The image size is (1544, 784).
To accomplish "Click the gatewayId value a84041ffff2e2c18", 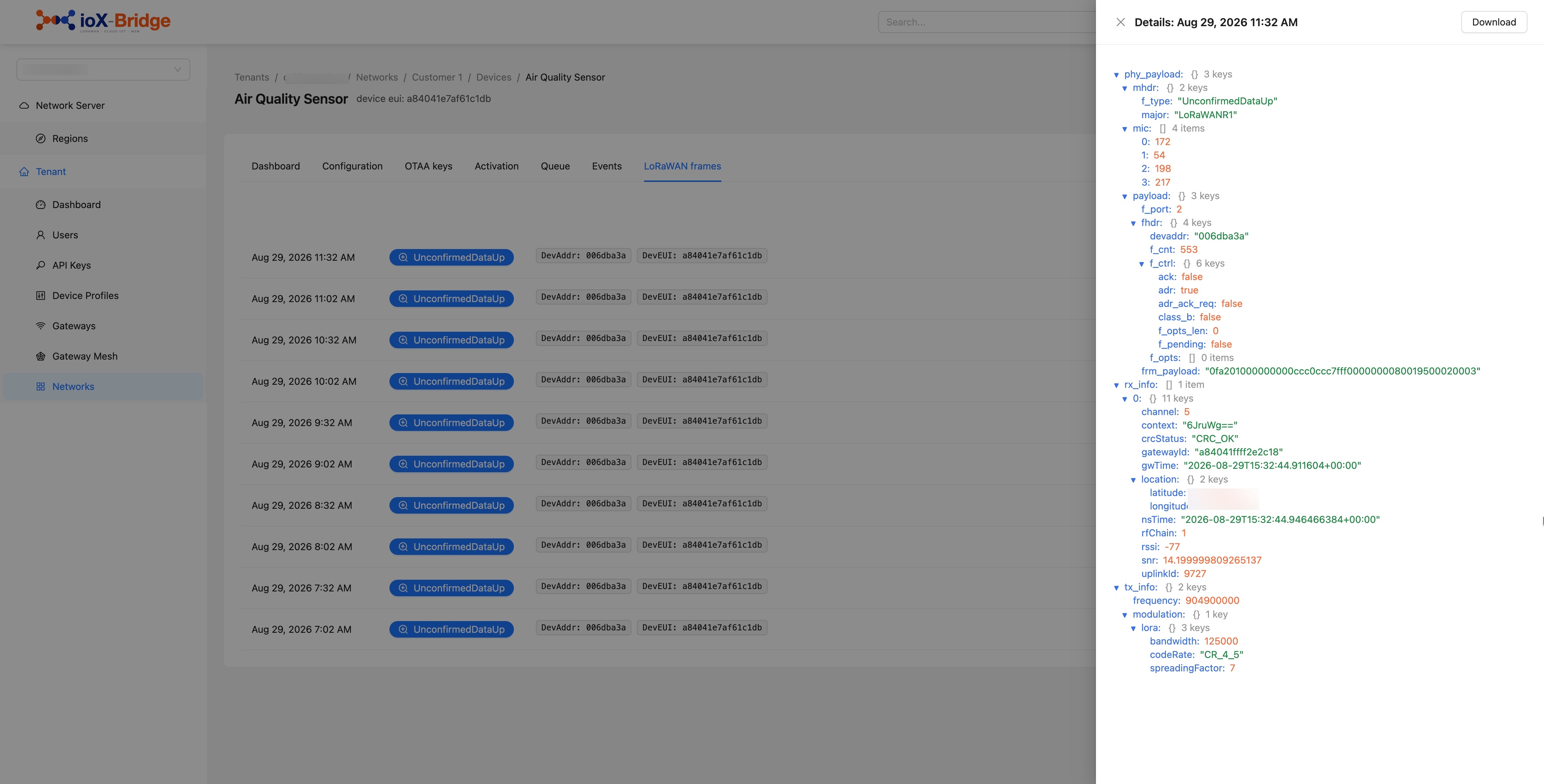I will (1238, 452).
